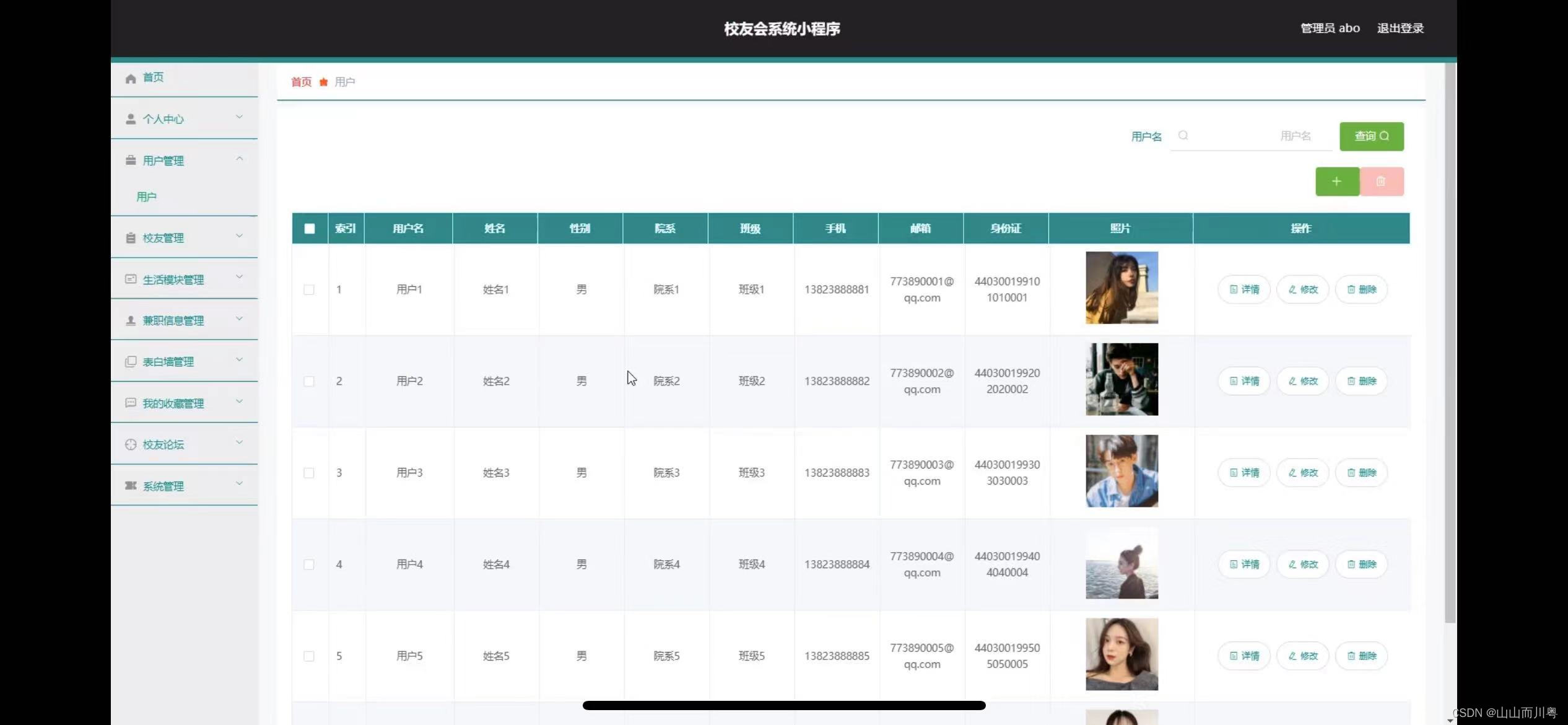
Task: Click the message icon beside 我的收藏管理
Action: point(131,403)
